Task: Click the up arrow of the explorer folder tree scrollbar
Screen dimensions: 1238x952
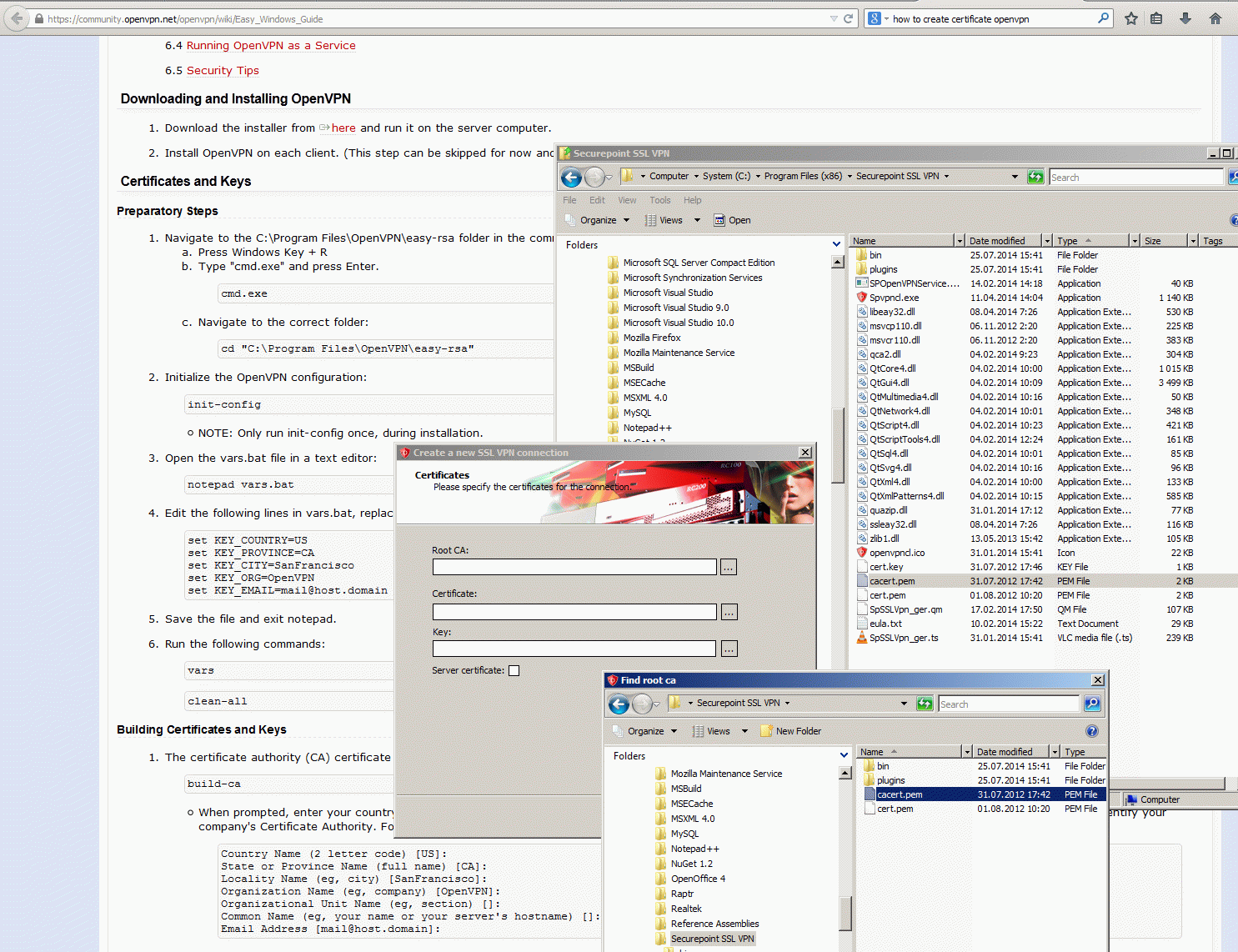Action: pos(838,262)
